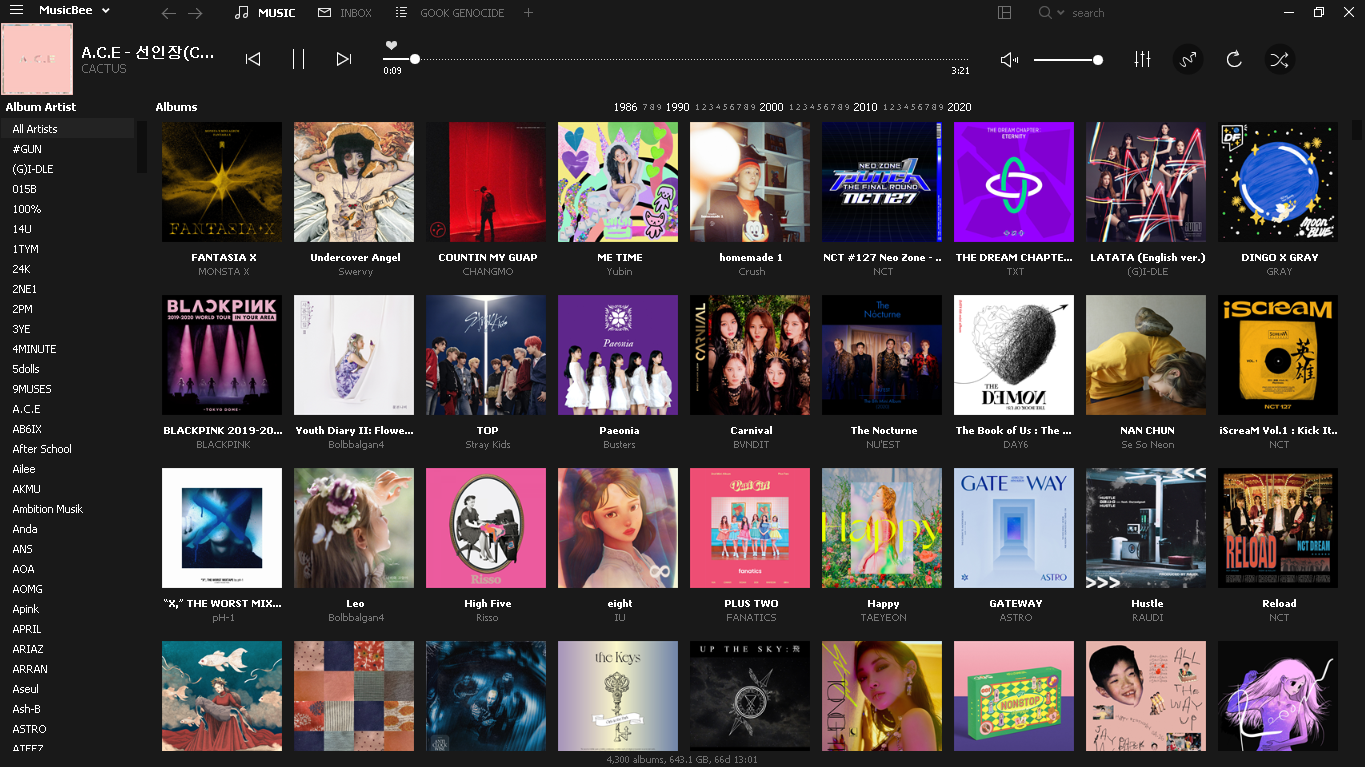Select All Artists in the artist list

(67, 129)
